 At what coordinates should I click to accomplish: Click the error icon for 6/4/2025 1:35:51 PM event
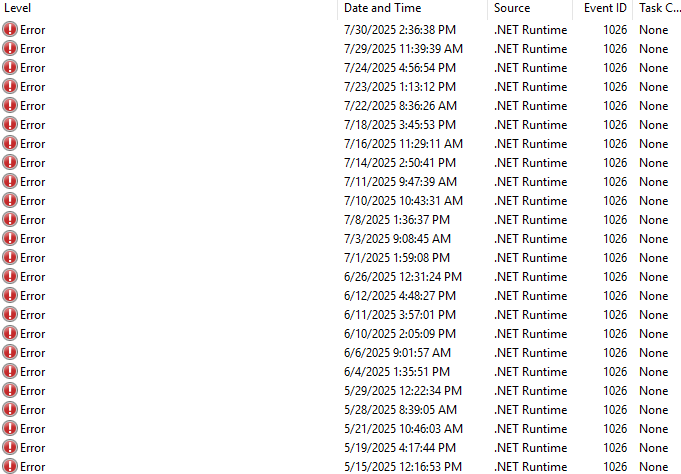pyautogui.click(x=10, y=372)
